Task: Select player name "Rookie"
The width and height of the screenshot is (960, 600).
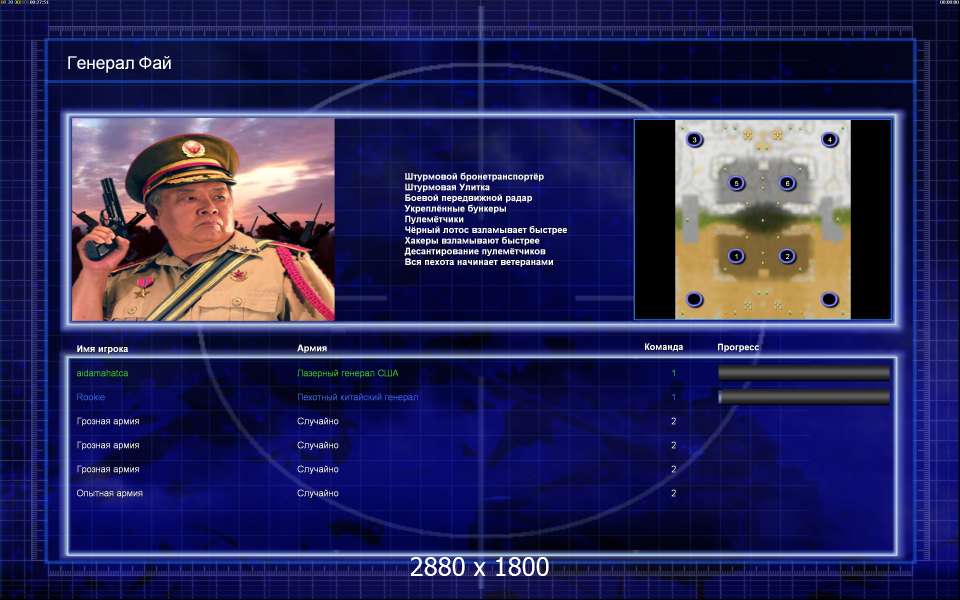Action: pyautogui.click(x=91, y=397)
